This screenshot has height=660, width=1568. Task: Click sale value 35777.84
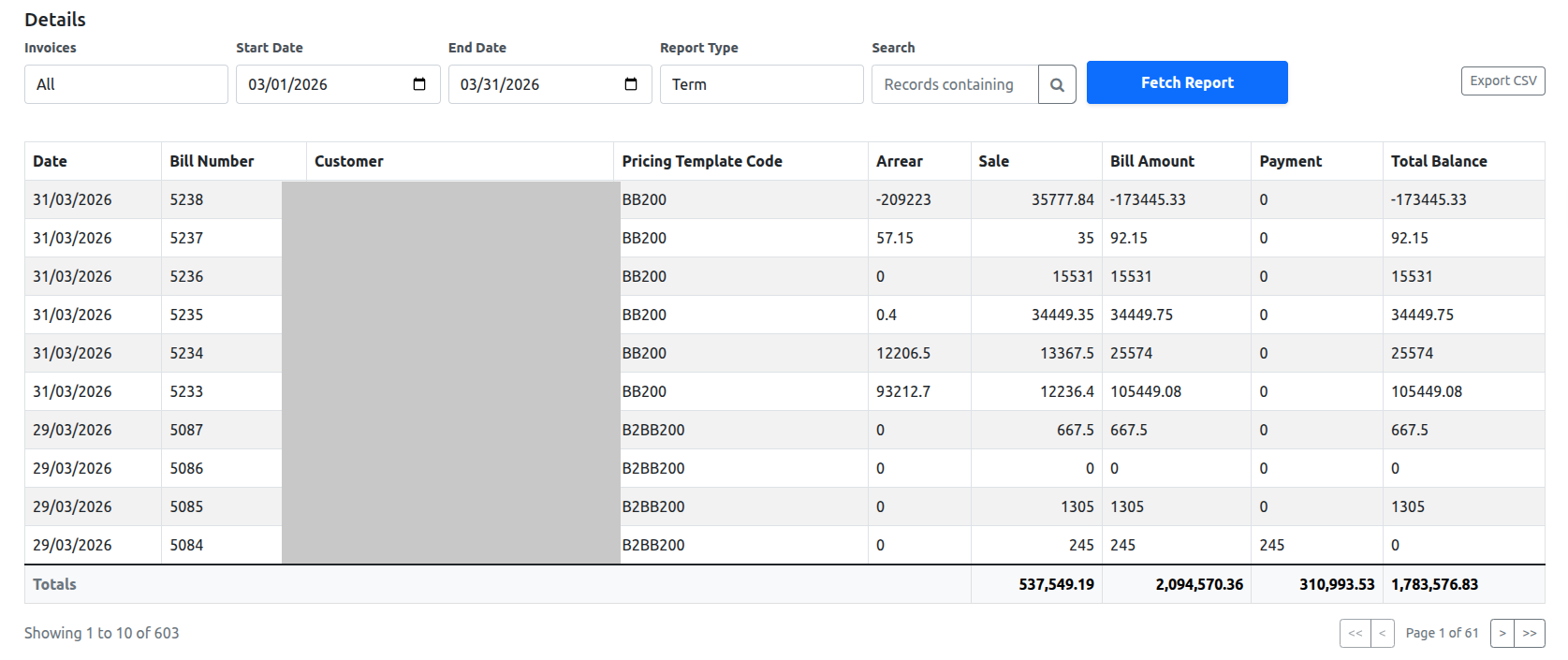click(1062, 199)
